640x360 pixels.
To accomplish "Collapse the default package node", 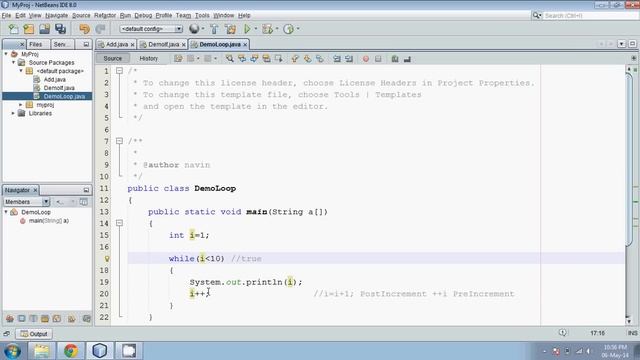I will (21, 71).
